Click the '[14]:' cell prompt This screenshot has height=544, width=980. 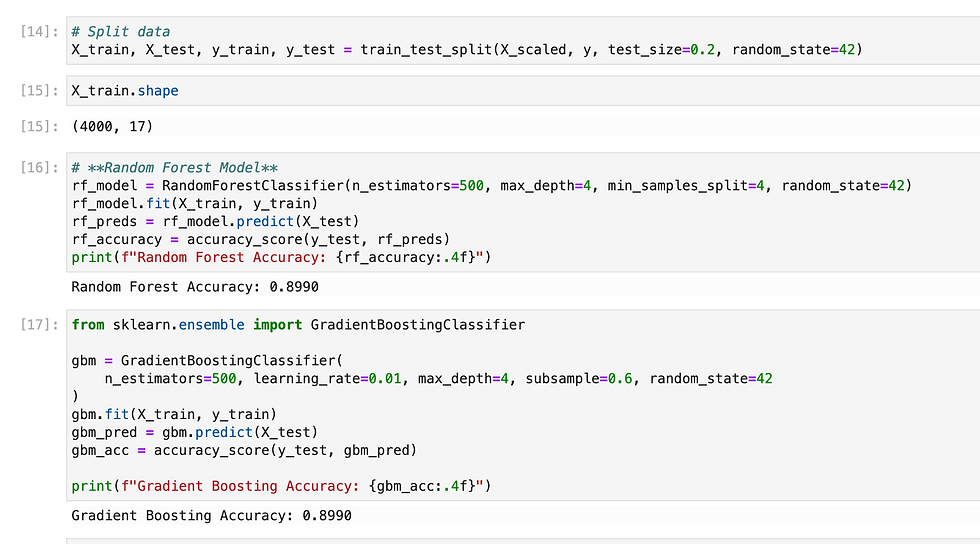39,31
